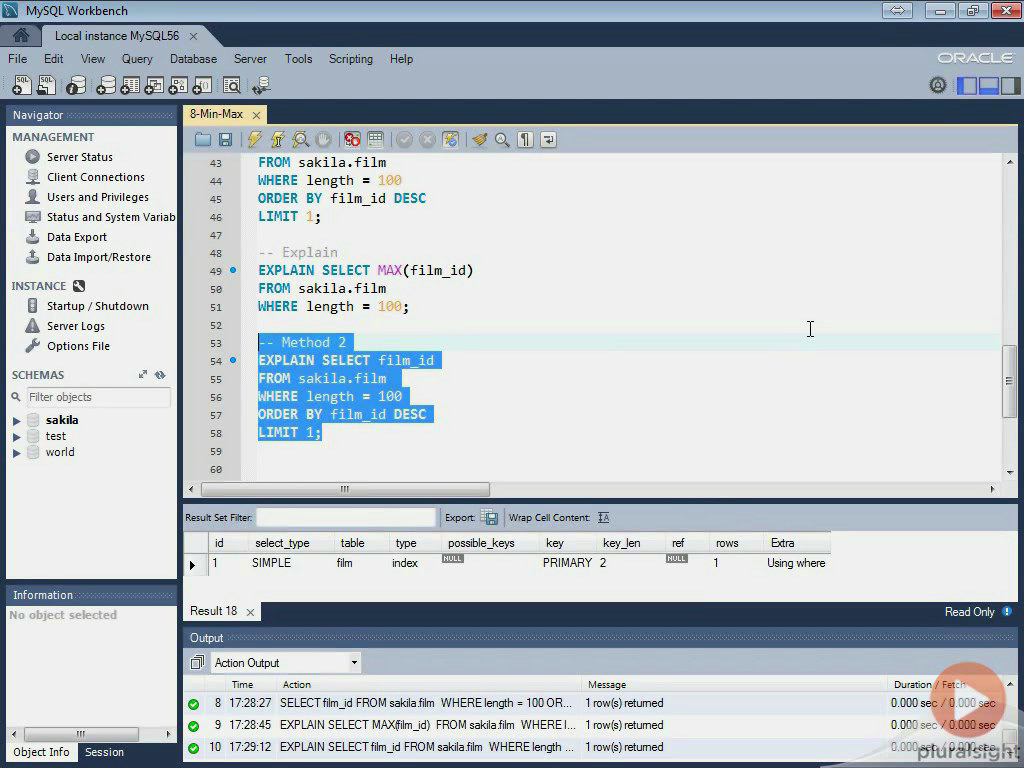Open the File menu
This screenshot has height=768, width=1024.
tap(18, 59)
